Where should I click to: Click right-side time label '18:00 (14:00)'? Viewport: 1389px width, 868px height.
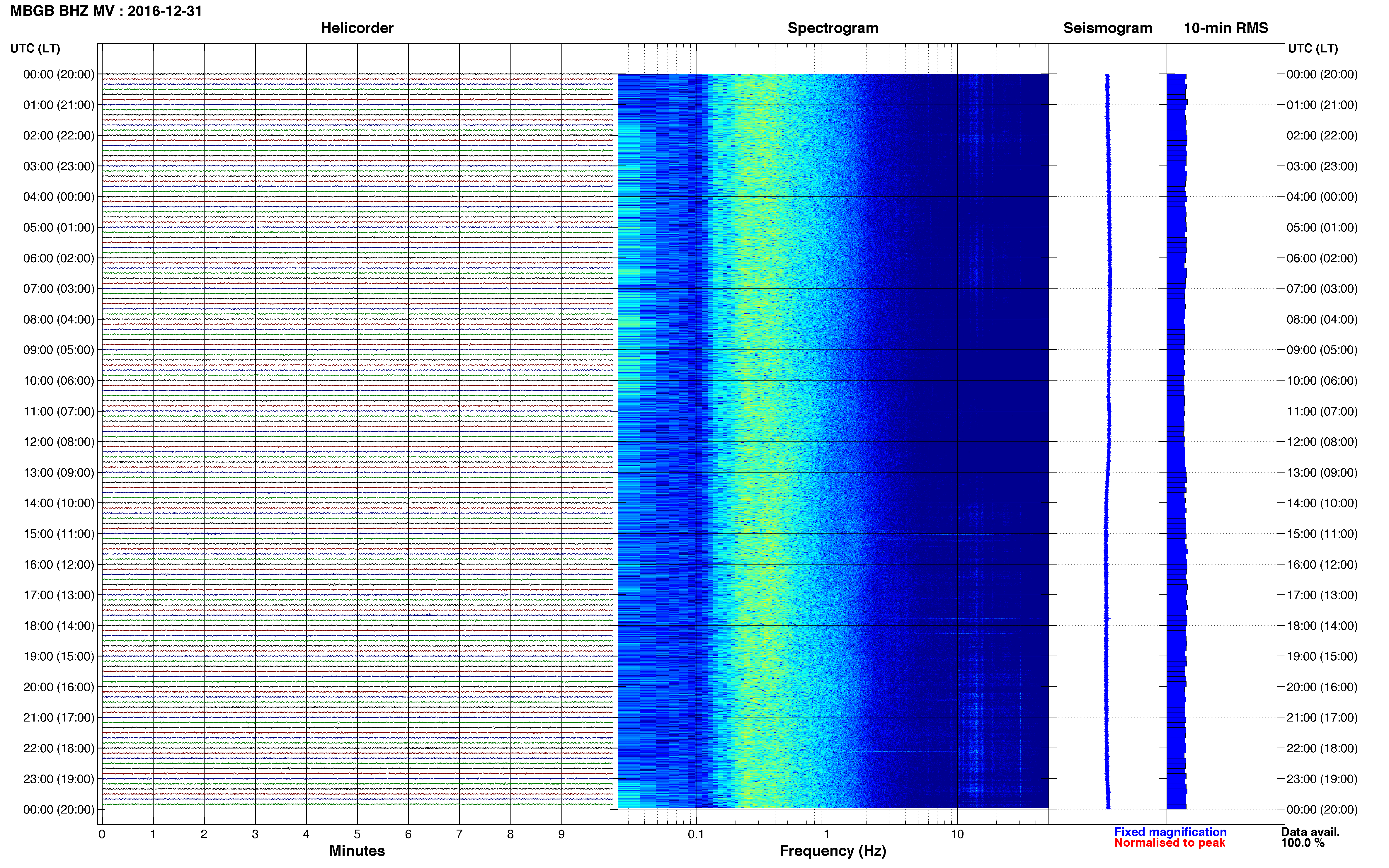coord(1322,626)
